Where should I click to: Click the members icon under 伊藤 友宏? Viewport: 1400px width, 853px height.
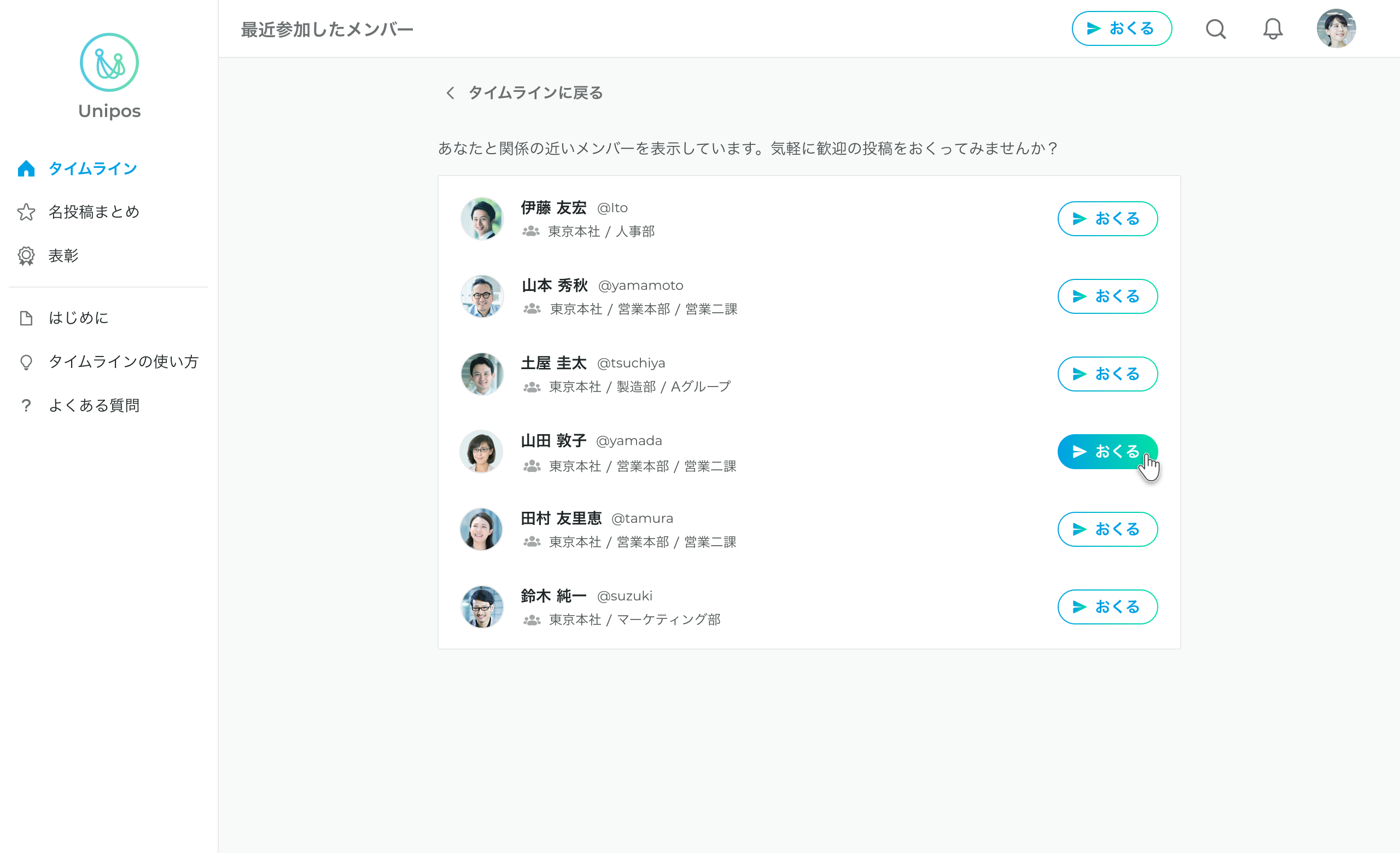click(x=531, y=231)
